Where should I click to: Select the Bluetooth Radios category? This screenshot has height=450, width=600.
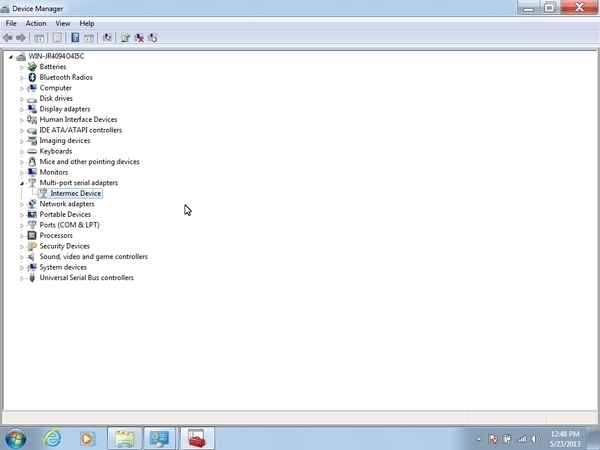click(66, 77)
